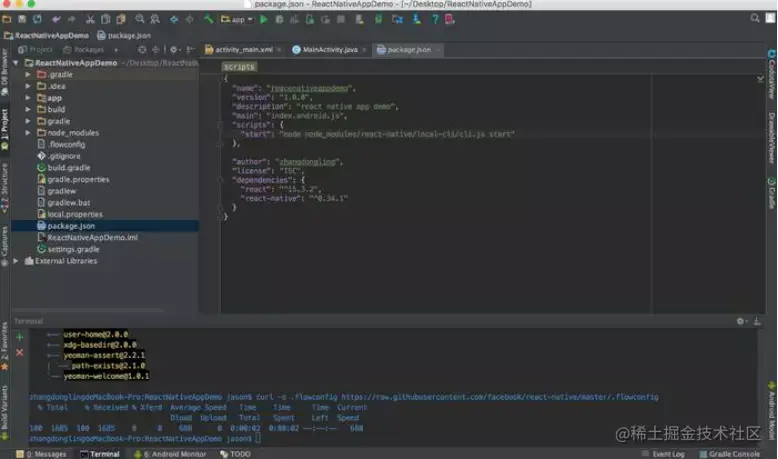Open the Project Structure toolbar icon
778x459 pixels.
pos(397,19)
